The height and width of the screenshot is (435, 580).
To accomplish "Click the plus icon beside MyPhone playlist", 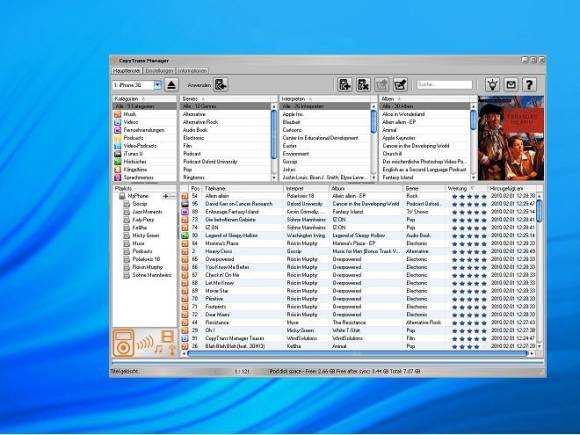I will point(165,196).
